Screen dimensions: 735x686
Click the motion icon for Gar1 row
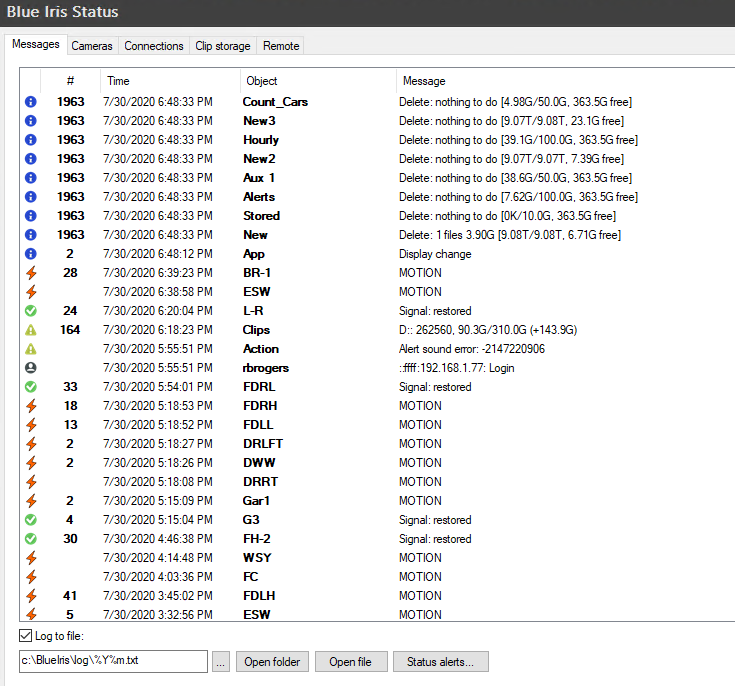[30, 501]
